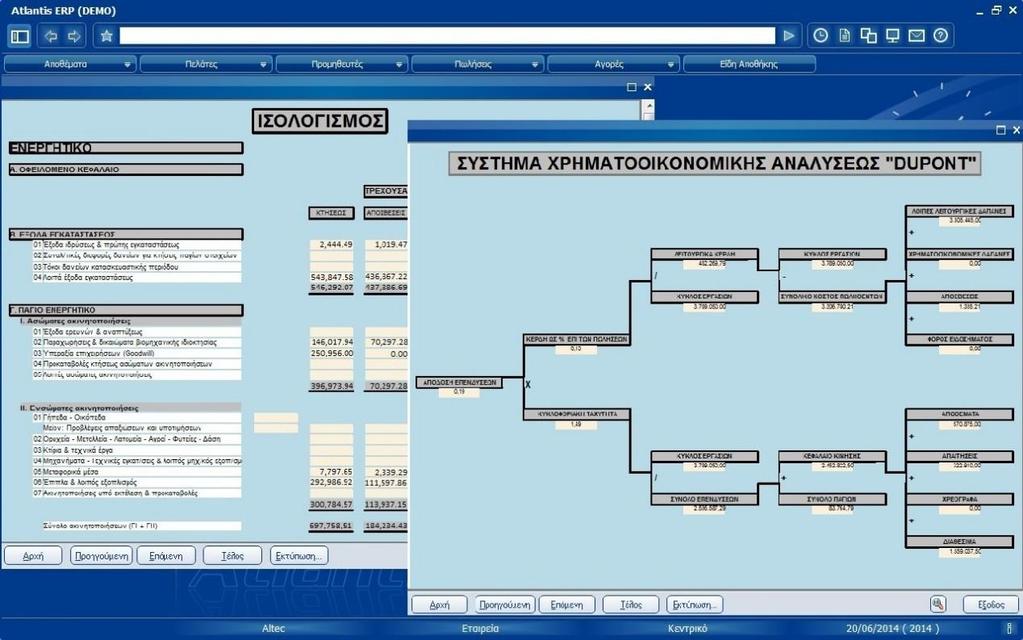
Task: Expand the Αποθέματα menu arrow
Action: [127, 65]
